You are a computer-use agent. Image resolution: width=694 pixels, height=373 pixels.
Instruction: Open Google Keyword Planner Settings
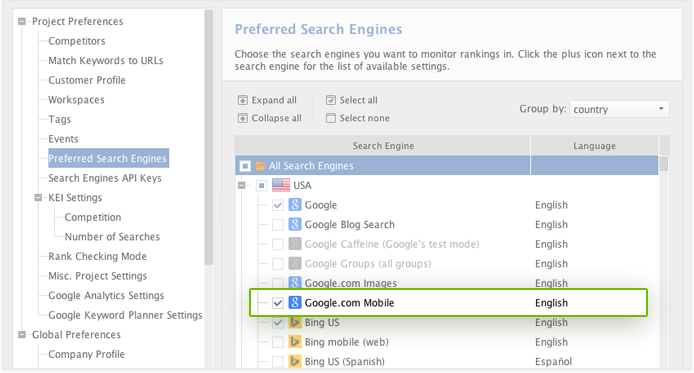point(125,315)
